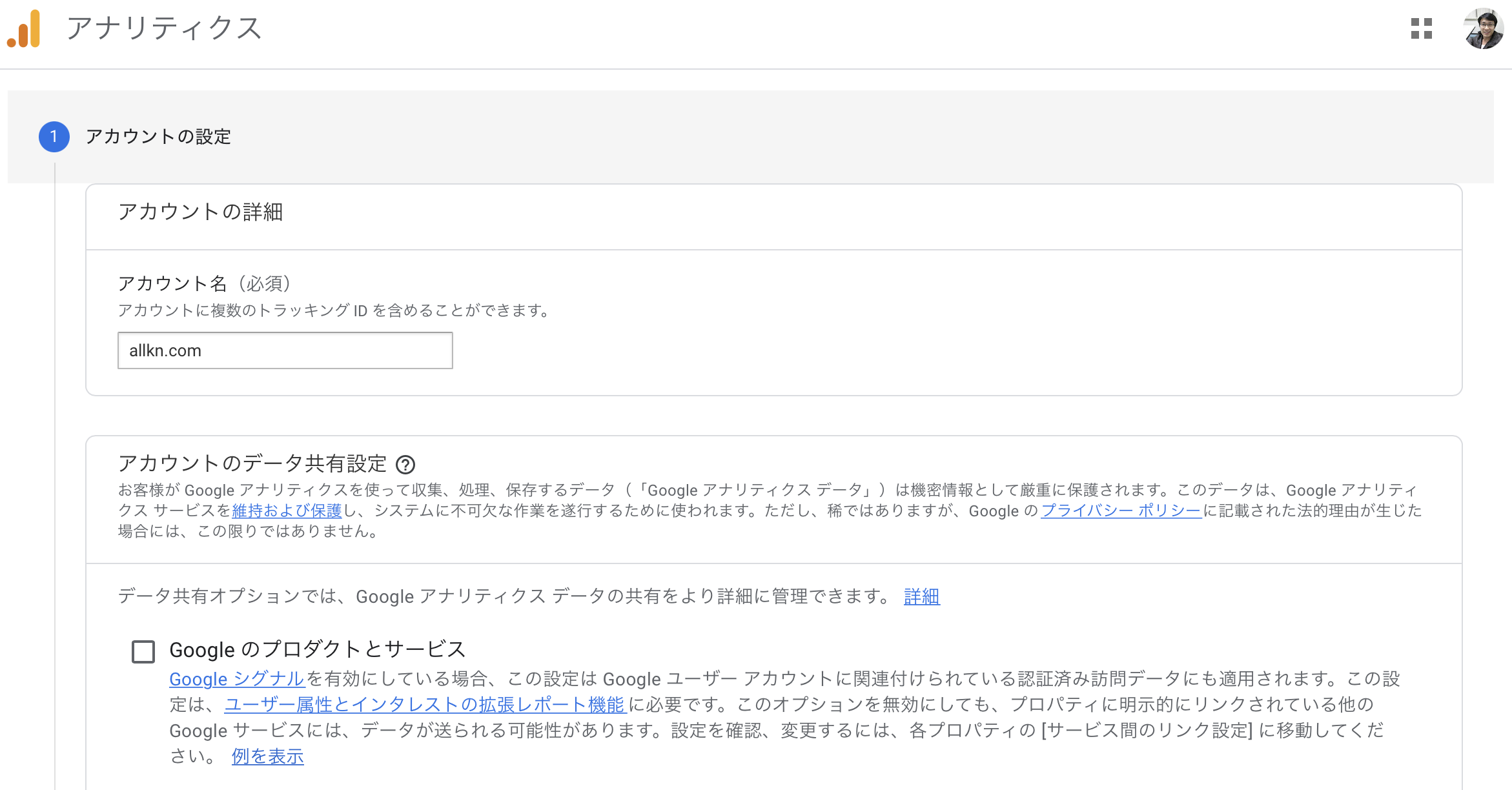This screenshot has width=1512, height=790.
Task: Open the 詳細 link for data sharing options
Action: 922,596
